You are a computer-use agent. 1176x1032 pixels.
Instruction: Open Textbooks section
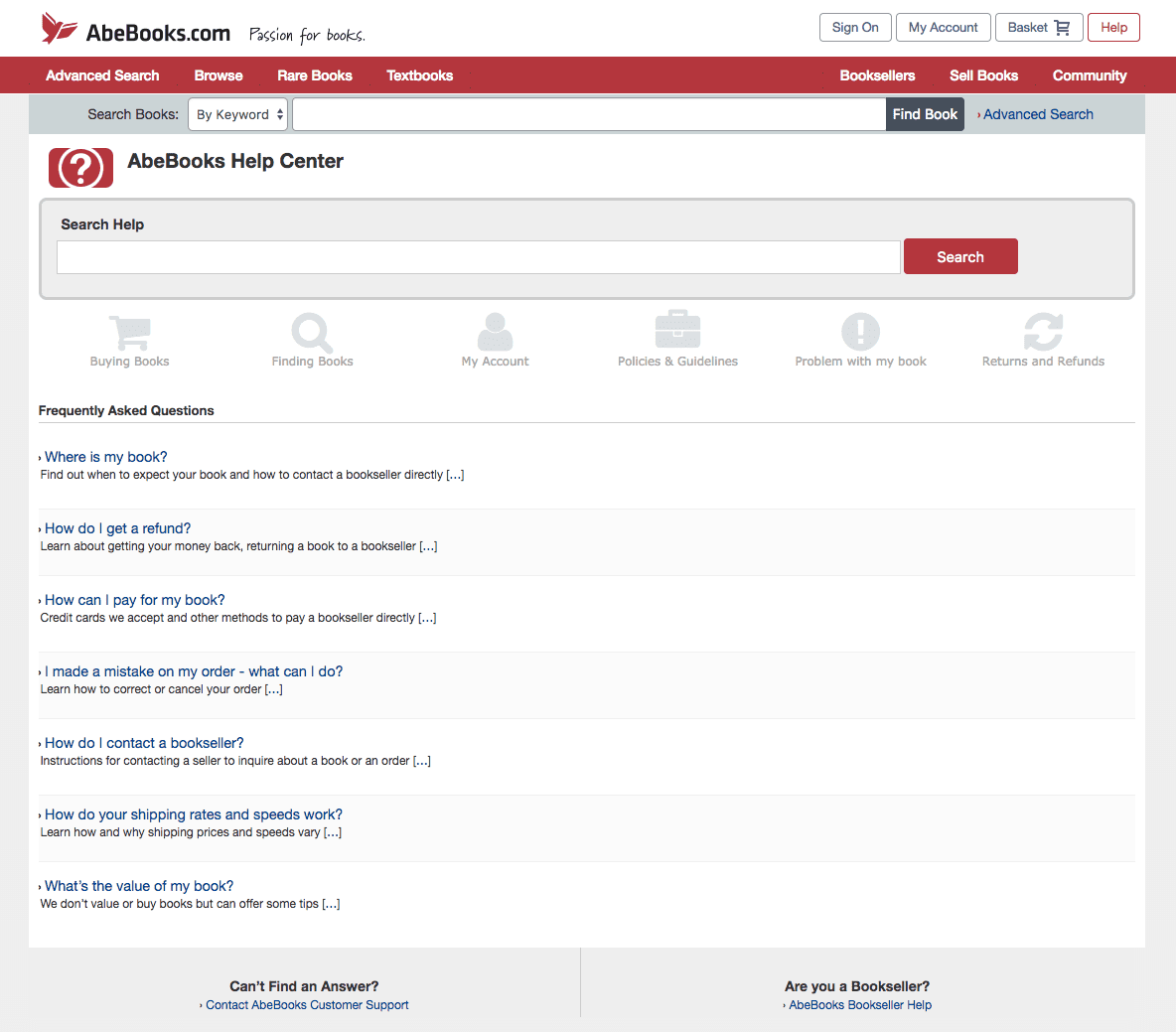tap(420, 75)
